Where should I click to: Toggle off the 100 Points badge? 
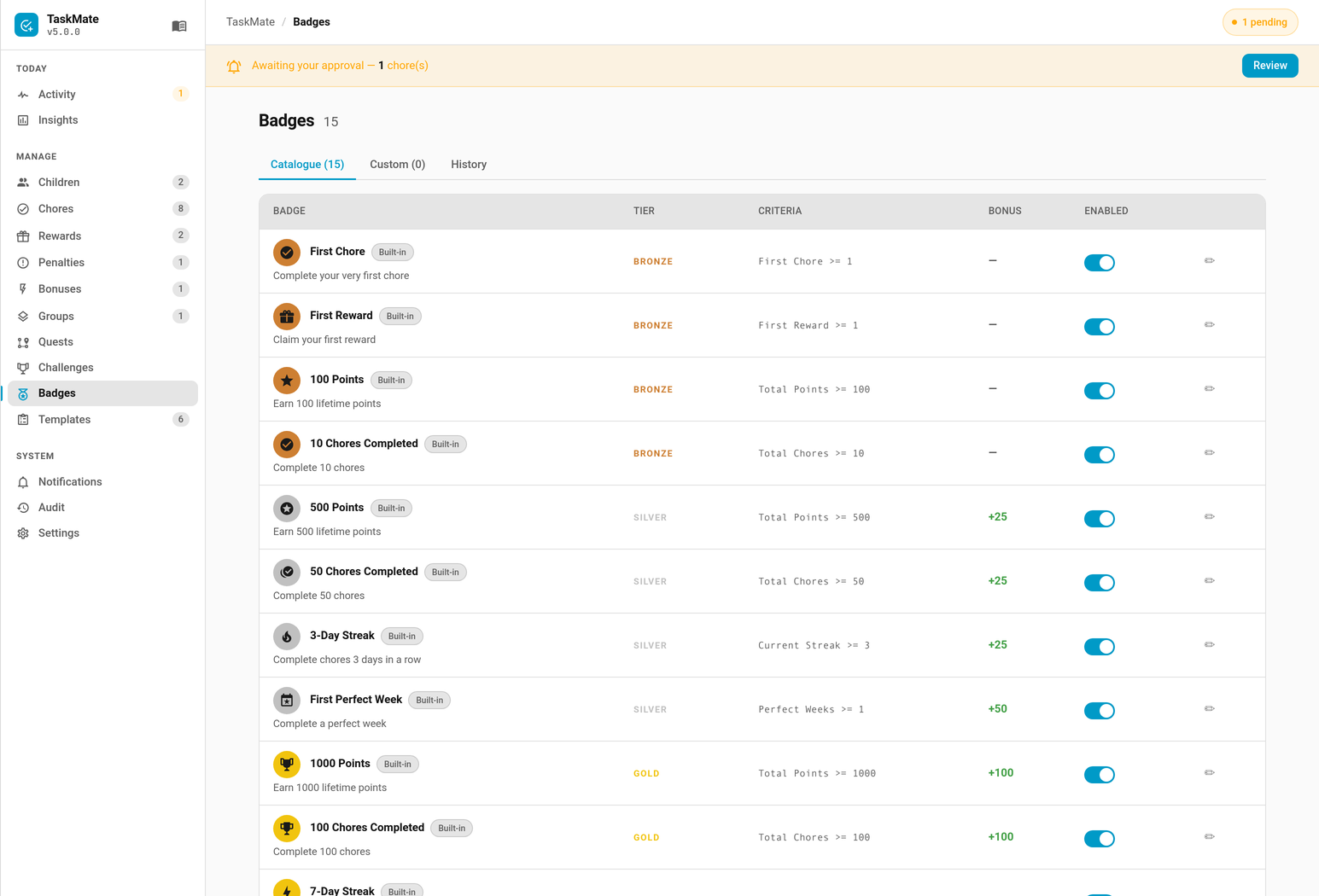click(1100, 391)
